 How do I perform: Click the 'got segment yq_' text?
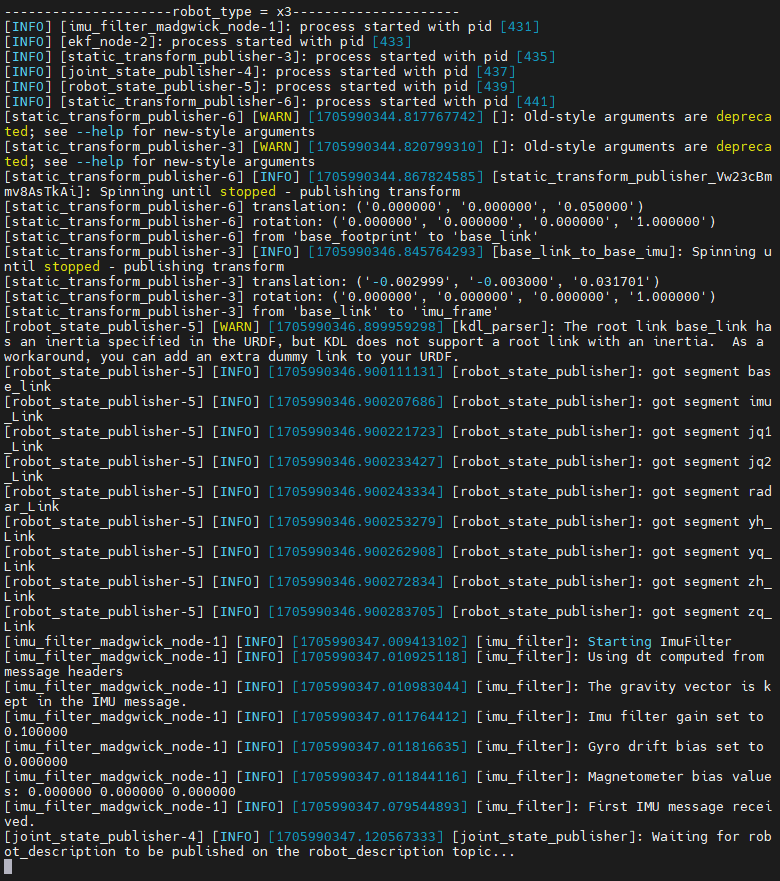(x=711, y=552)
